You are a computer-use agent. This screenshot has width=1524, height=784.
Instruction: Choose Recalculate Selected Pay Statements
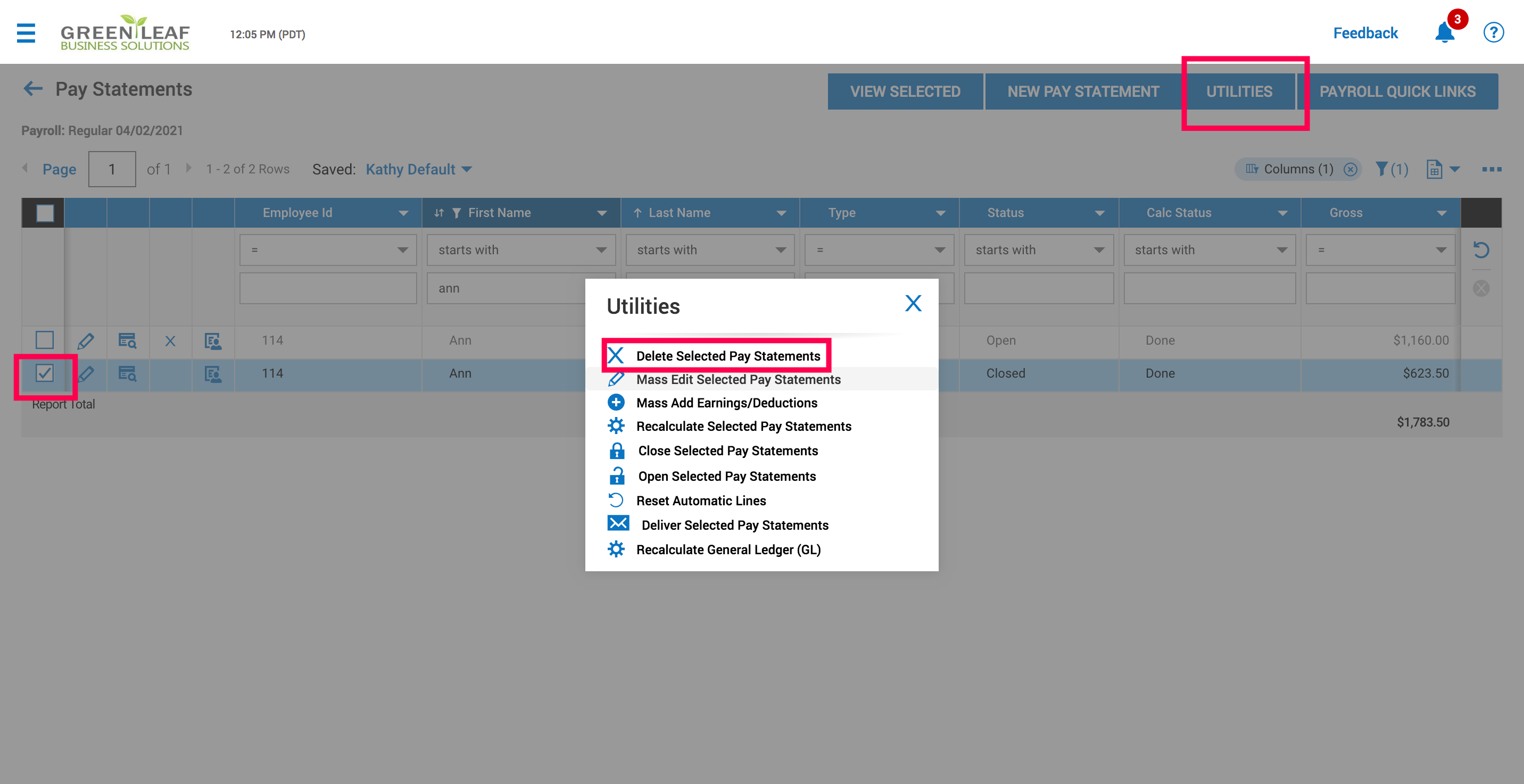[x=743, y=426]
